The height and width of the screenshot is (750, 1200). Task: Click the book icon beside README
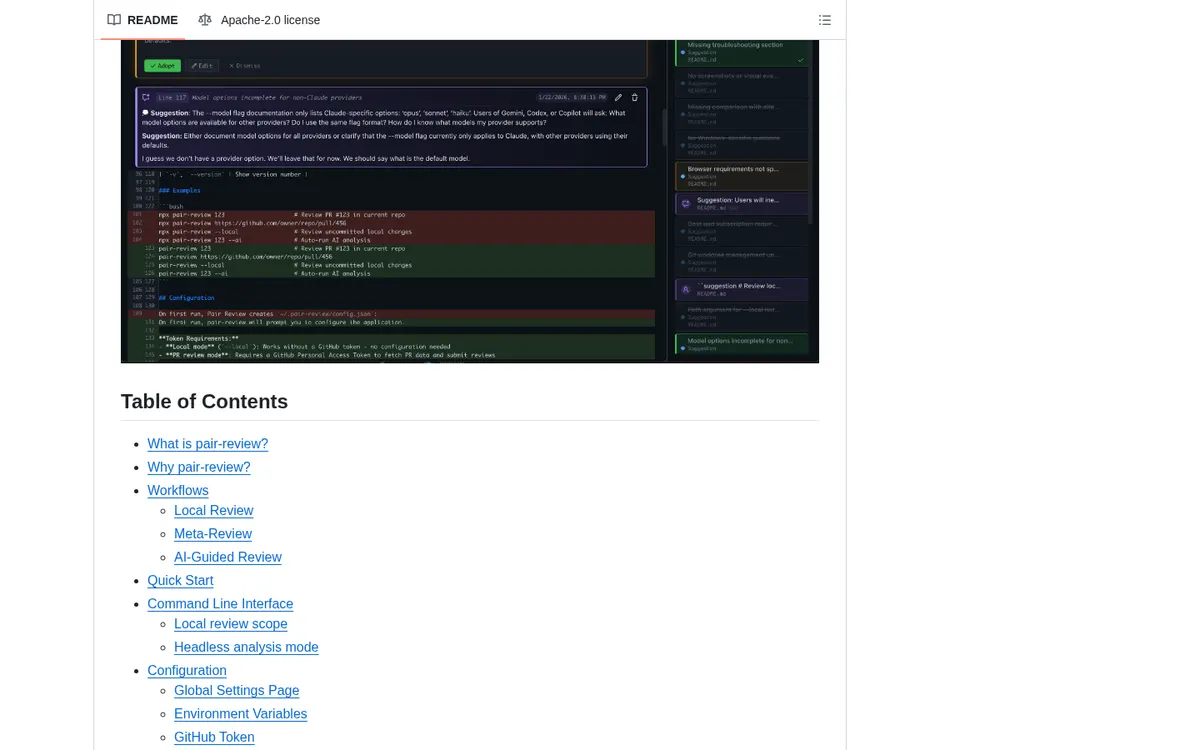pos(115,20)
